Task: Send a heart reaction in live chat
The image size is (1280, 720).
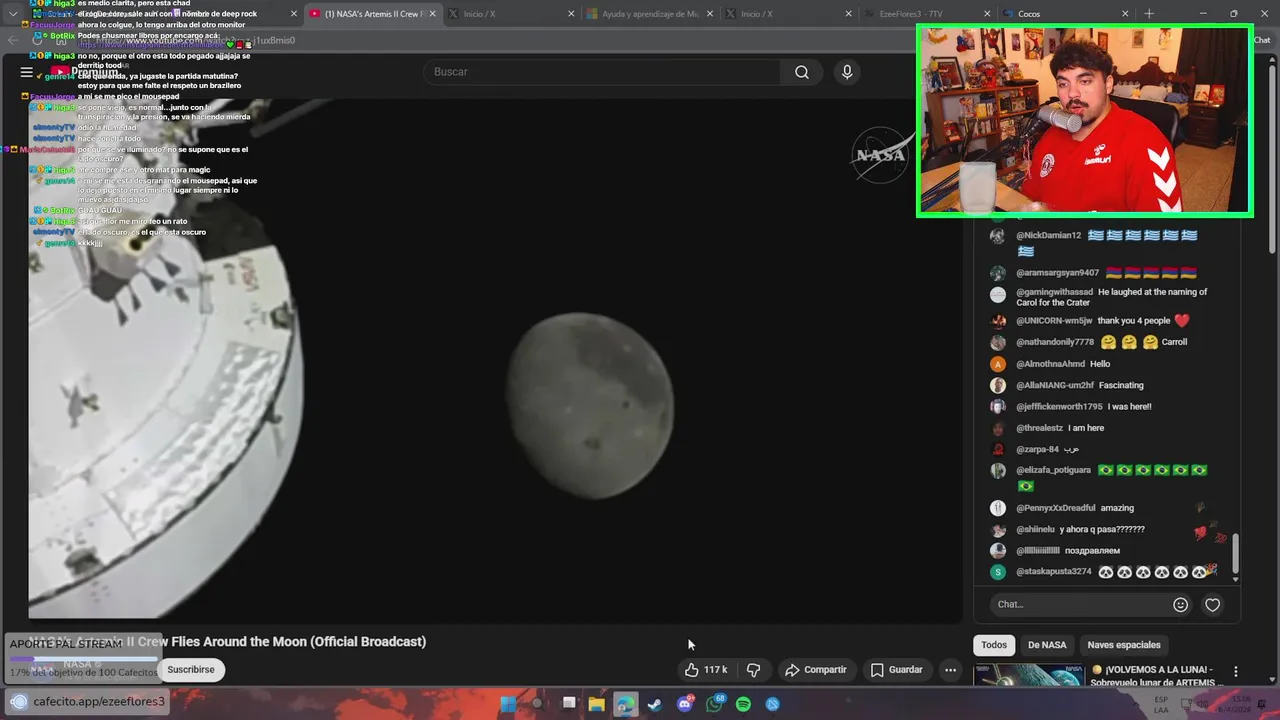Action: 1212,604
